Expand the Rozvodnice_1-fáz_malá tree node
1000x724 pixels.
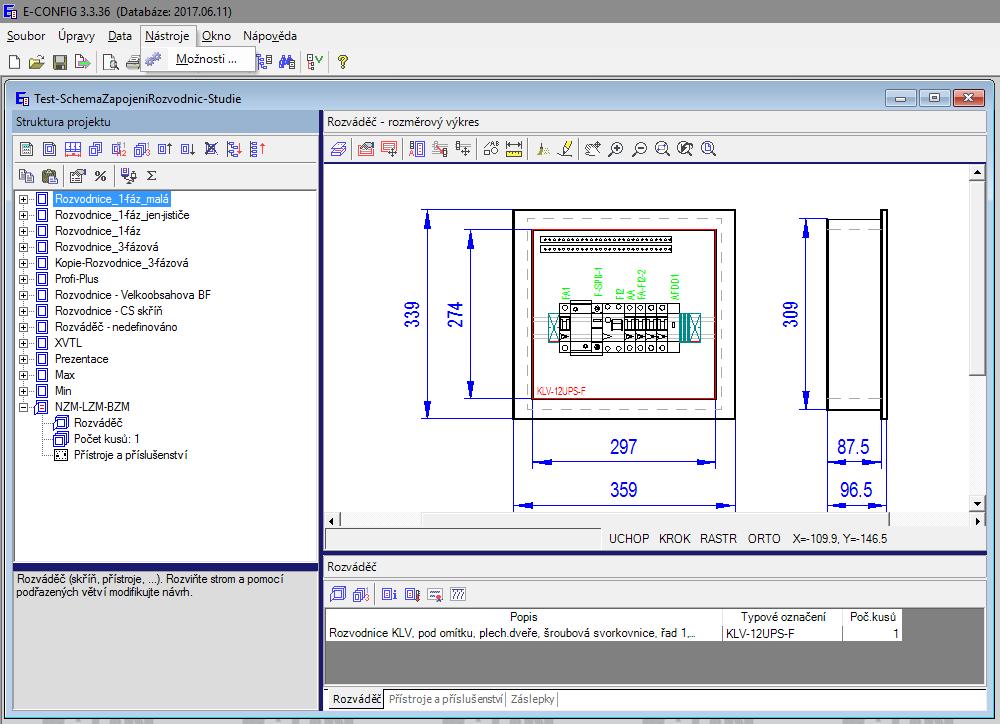pos(24,200)
